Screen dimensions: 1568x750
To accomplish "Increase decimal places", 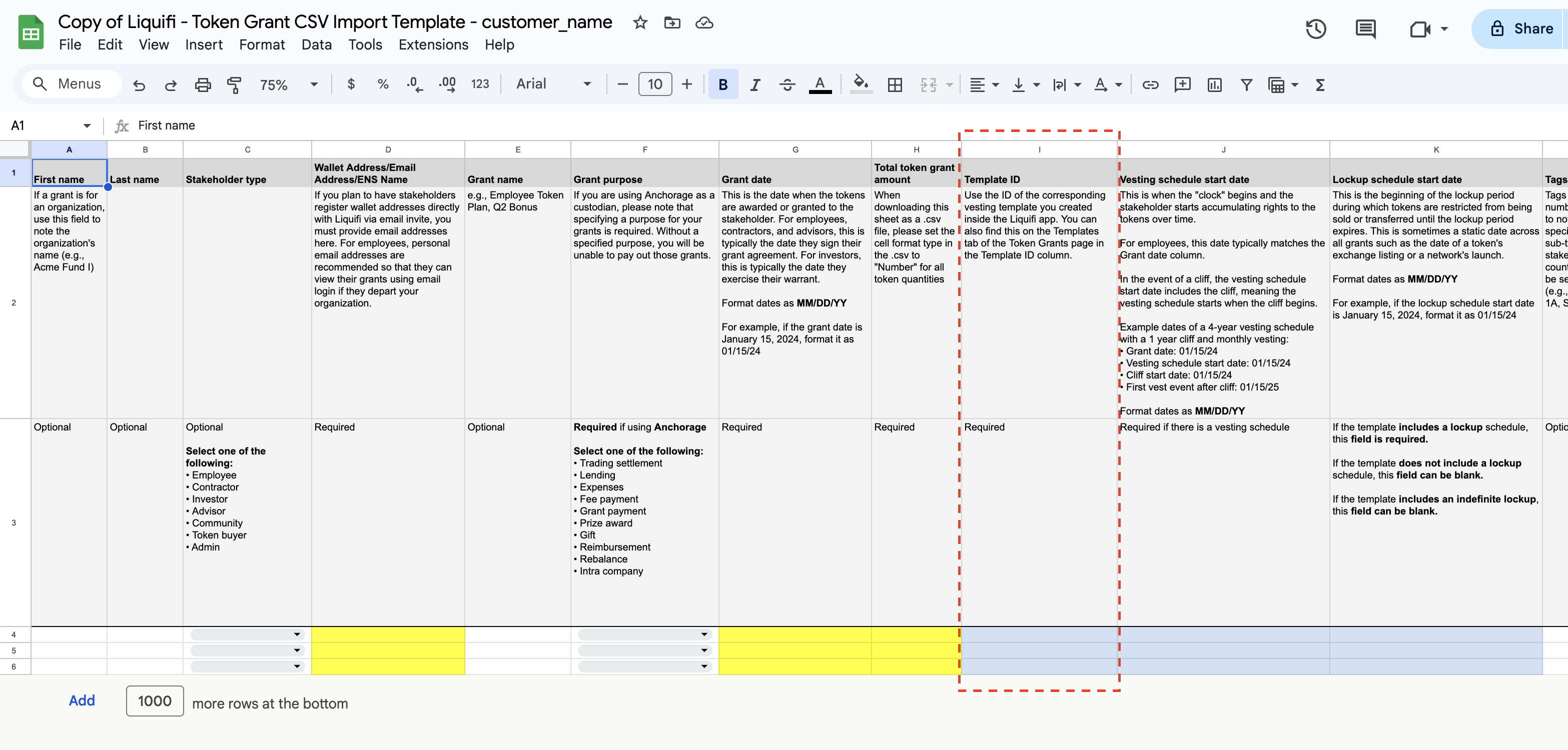I will tap(447, 84).
